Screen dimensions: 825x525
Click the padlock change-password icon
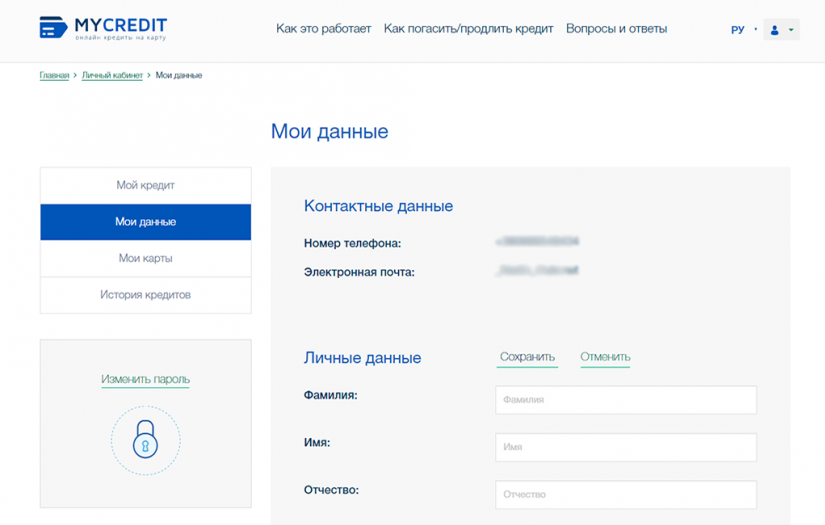coord(145,440)
